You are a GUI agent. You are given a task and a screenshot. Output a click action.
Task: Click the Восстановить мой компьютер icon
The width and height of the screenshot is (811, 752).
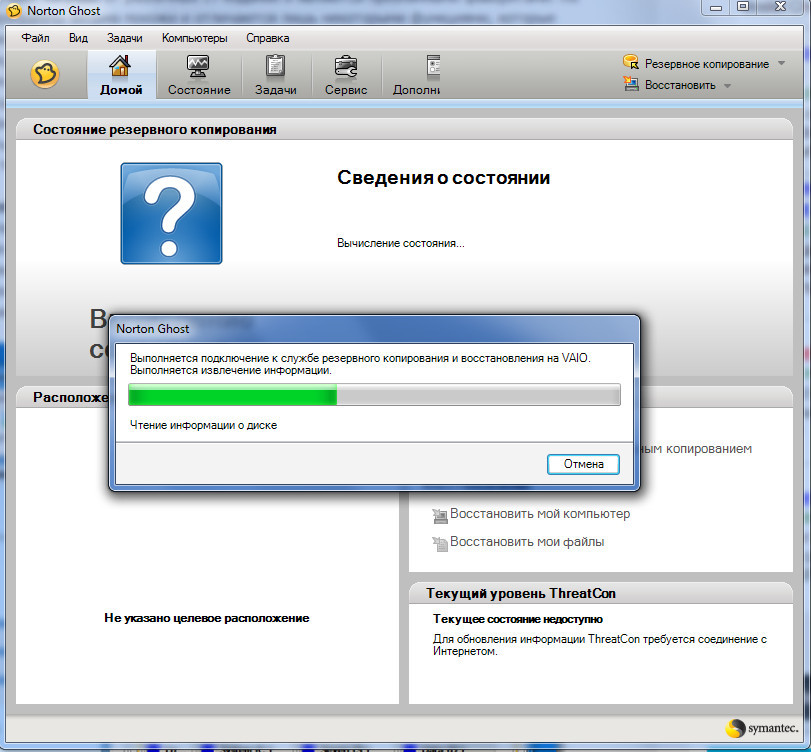(439, 516)
